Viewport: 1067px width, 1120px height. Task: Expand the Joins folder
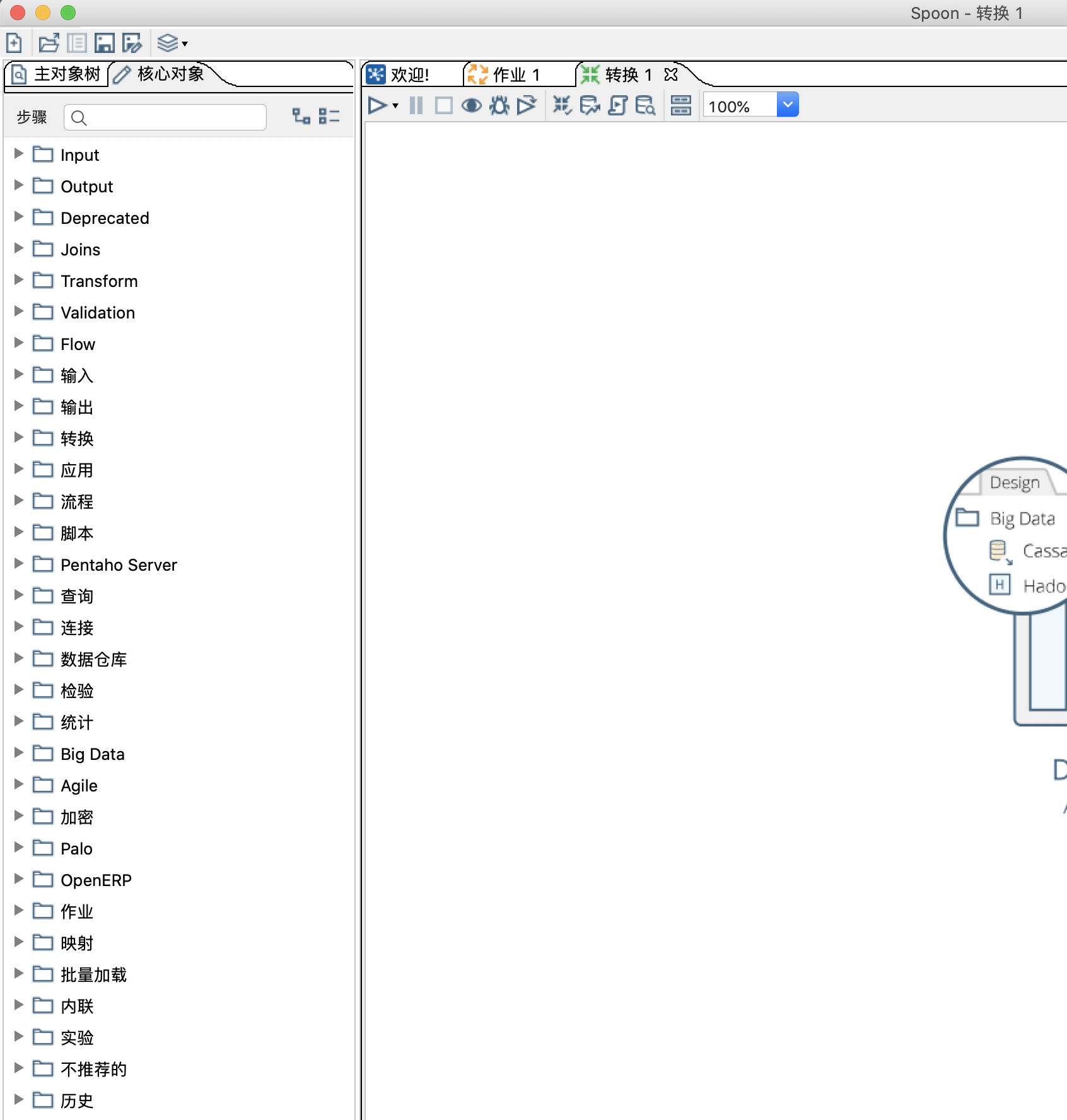coord(18,248)
